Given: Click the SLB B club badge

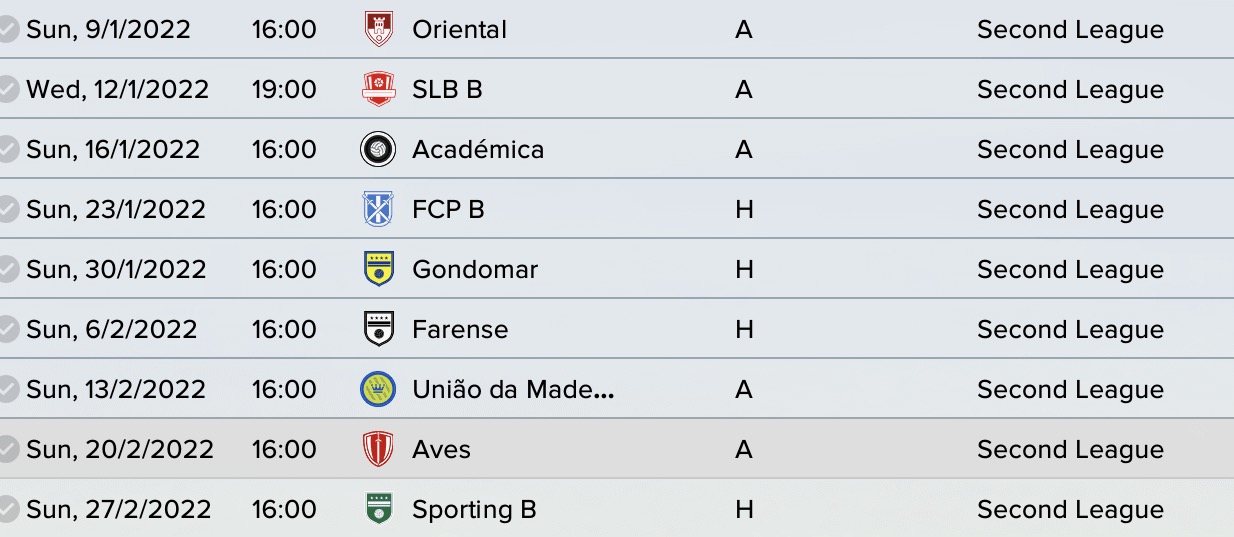Looking at the screenshot, I should coord(378,89).
